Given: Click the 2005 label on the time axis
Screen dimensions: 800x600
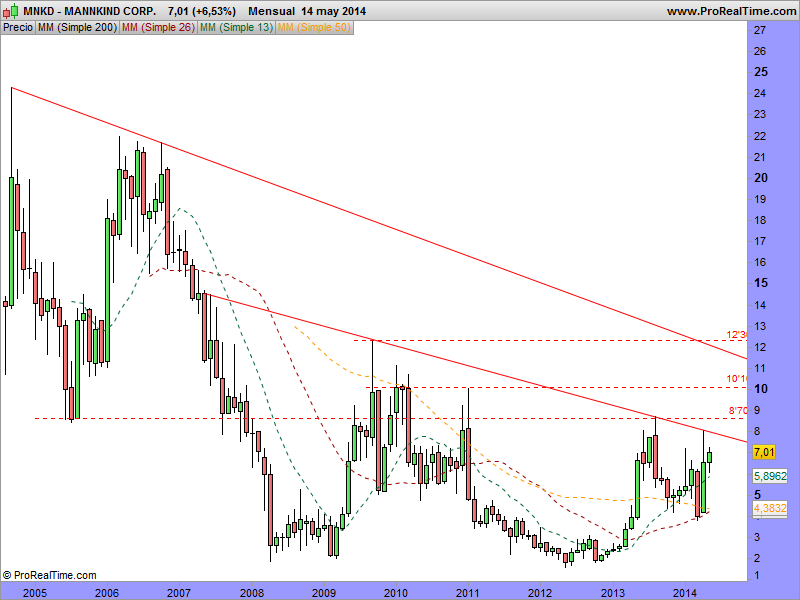Looking at the screenshot, I should pos(34,592).
